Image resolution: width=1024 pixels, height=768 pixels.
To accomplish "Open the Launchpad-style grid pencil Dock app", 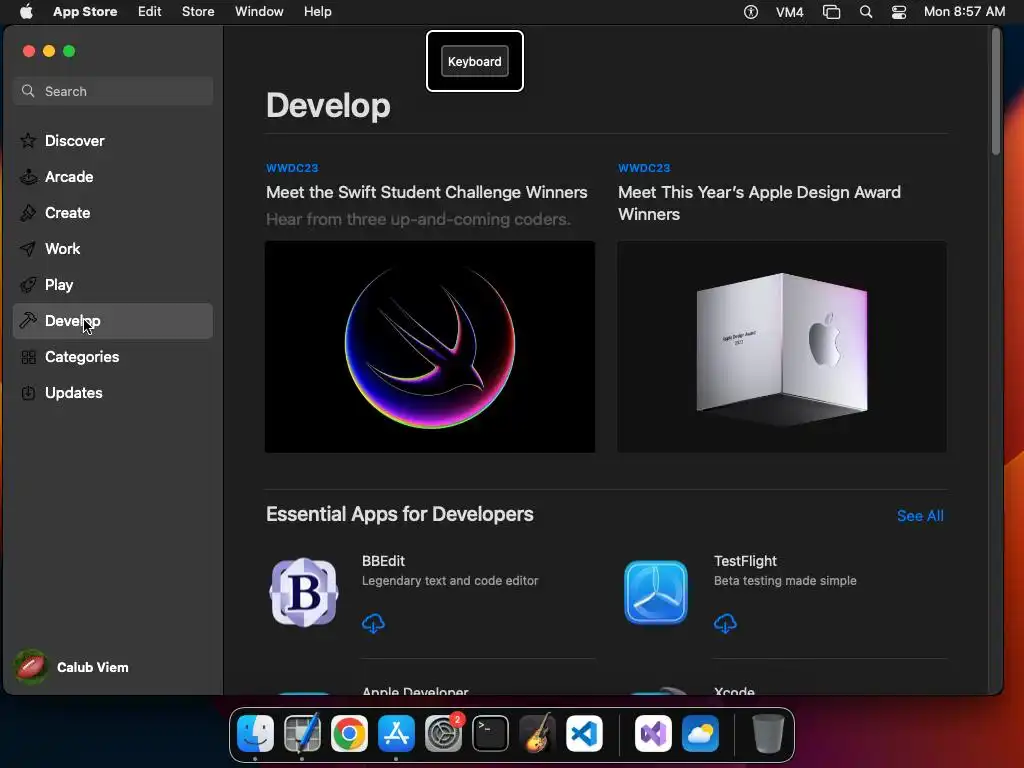I will (302, 733).
